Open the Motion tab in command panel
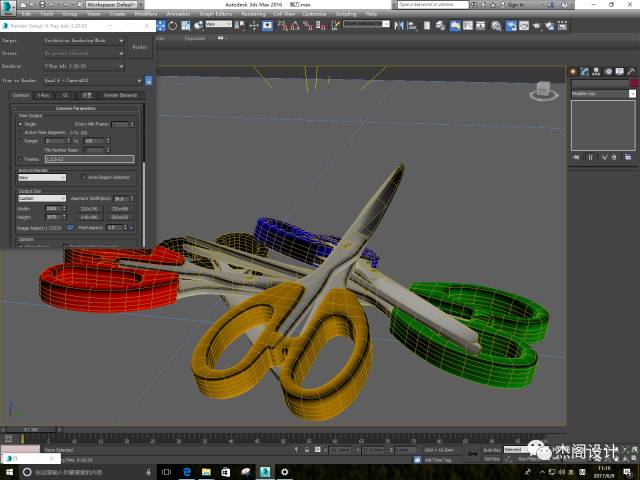 [608, 71]
